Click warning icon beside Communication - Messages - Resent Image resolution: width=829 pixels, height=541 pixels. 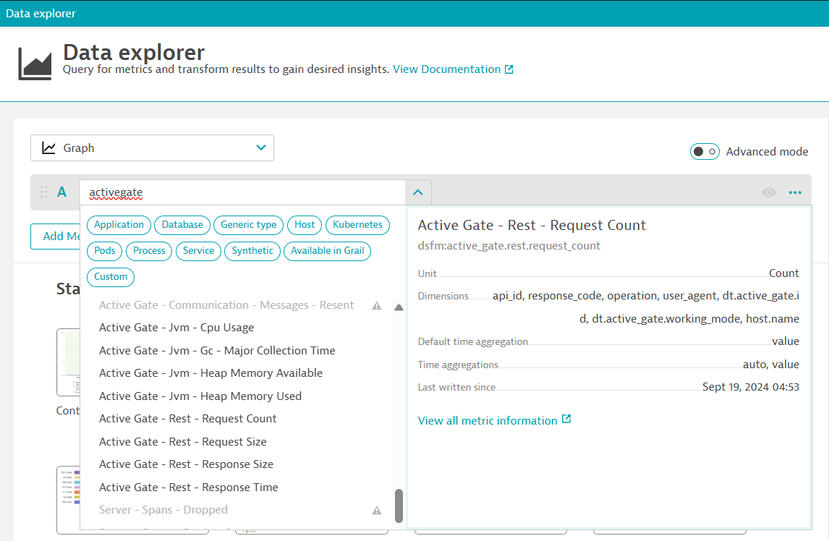(x=377, y=305)
